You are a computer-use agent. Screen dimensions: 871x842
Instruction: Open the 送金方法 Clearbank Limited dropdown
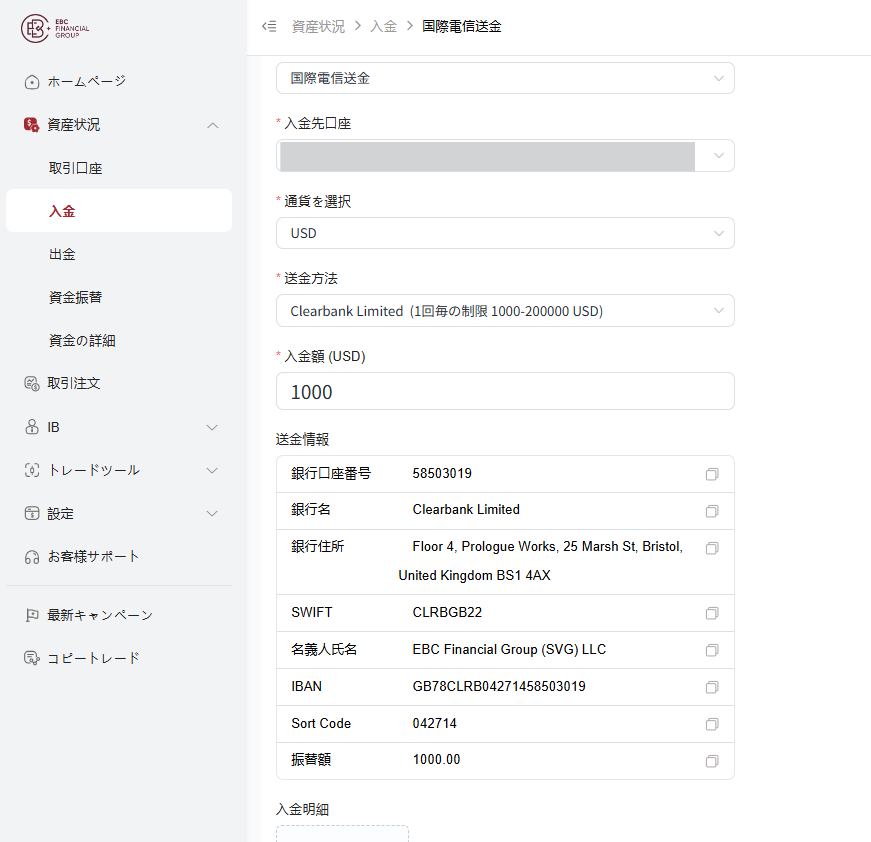[505, 311]
